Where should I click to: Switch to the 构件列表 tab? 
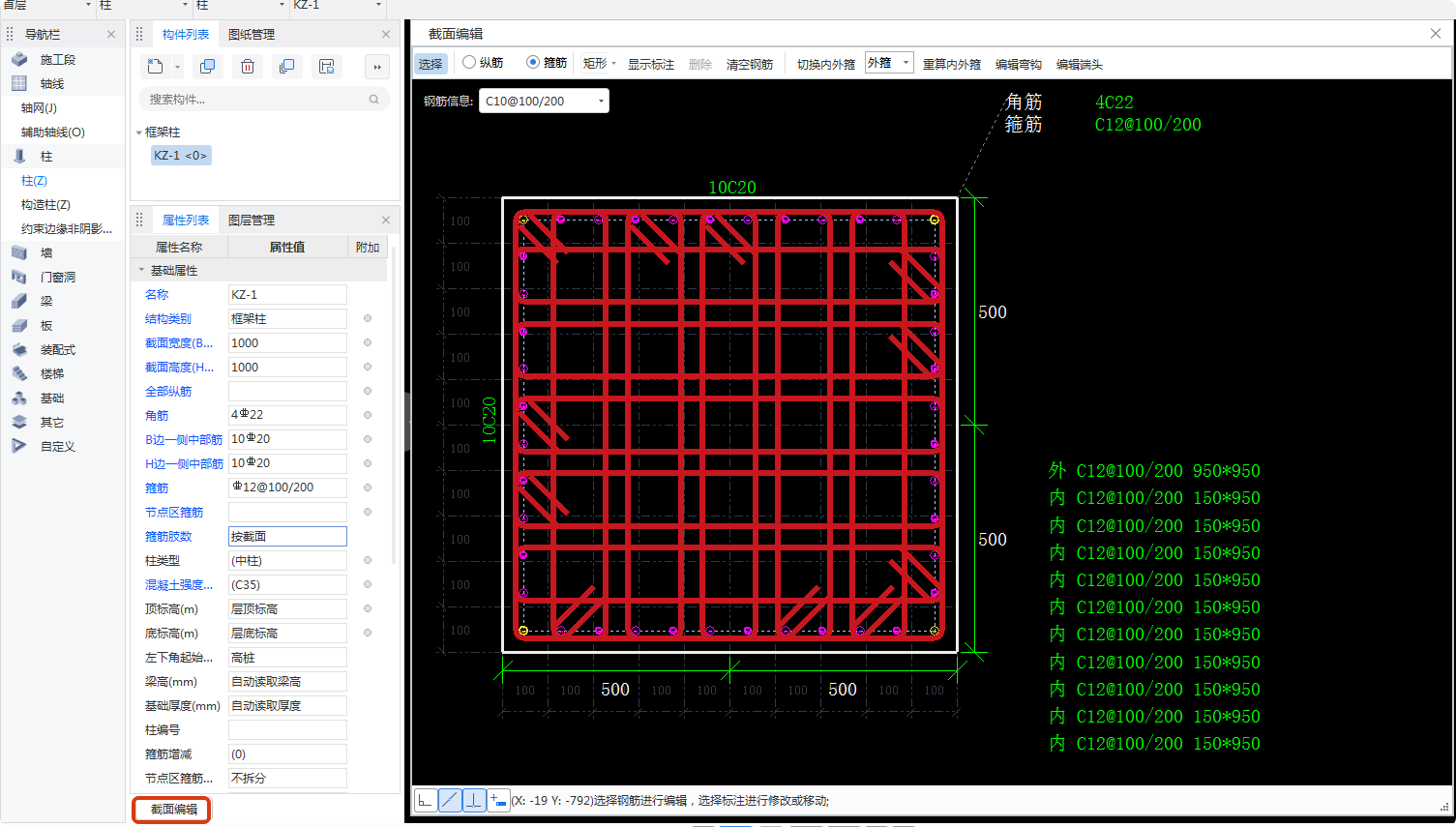pyautogui.click(x=186, y=34)
